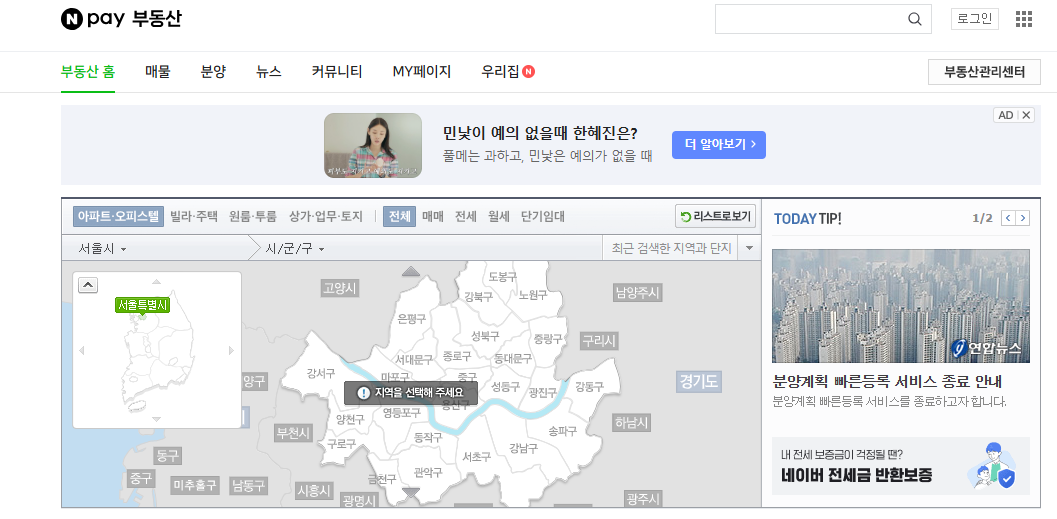
Task: Select 아파트·오피스텔 property type
Action: (119, 216)
